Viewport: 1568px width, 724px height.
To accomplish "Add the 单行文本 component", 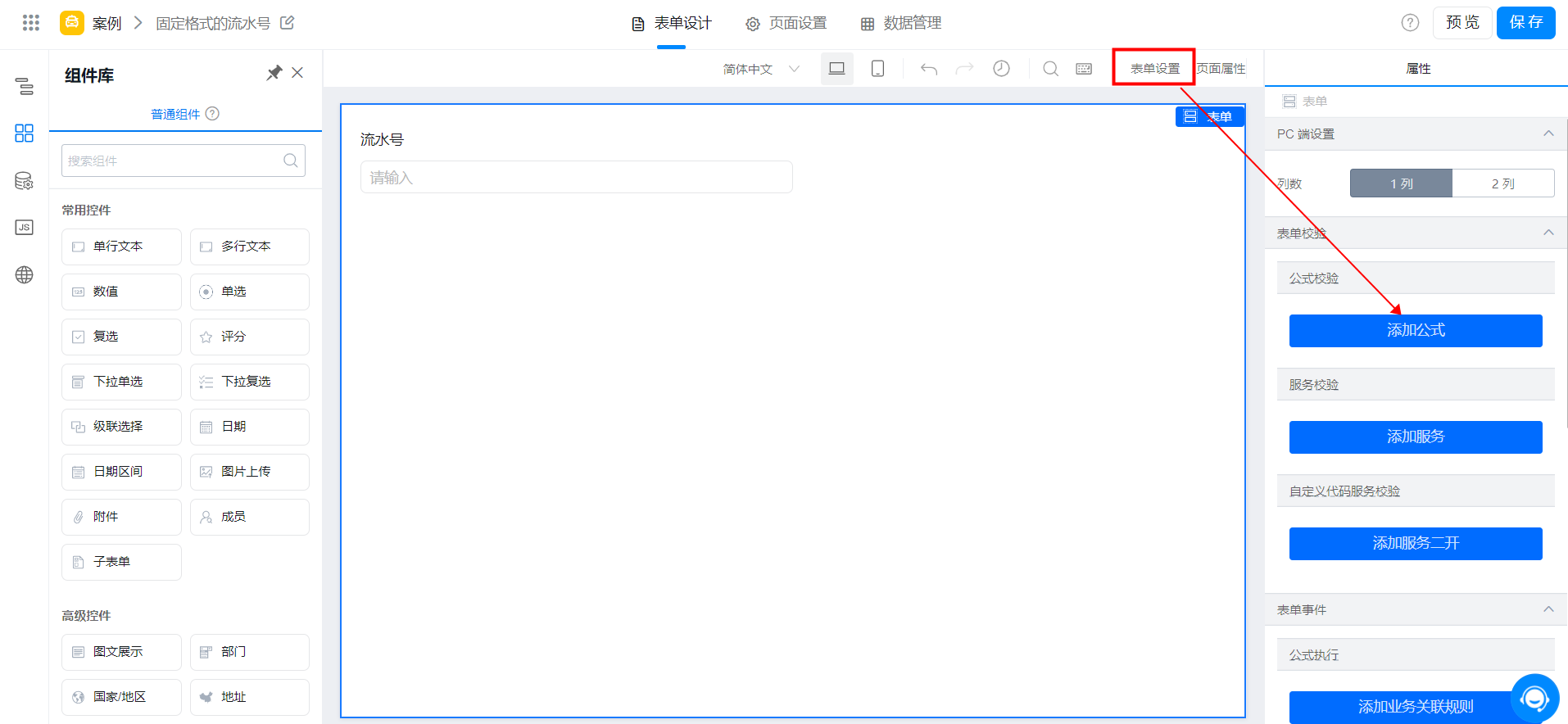I will pos(121,247).
